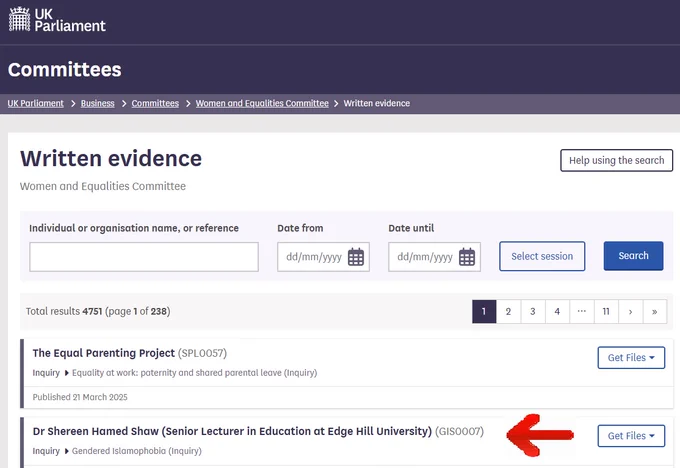680x468 pixels.
Task: Open Equality at work paternity inquiry link
Action: point(194,373)
